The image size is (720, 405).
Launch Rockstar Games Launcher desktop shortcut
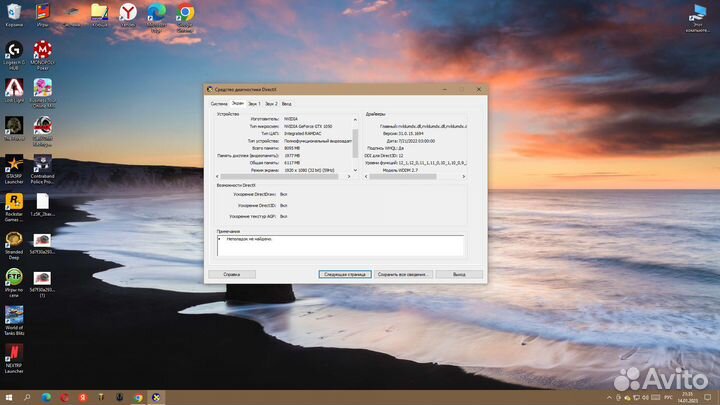pos(14,207)
